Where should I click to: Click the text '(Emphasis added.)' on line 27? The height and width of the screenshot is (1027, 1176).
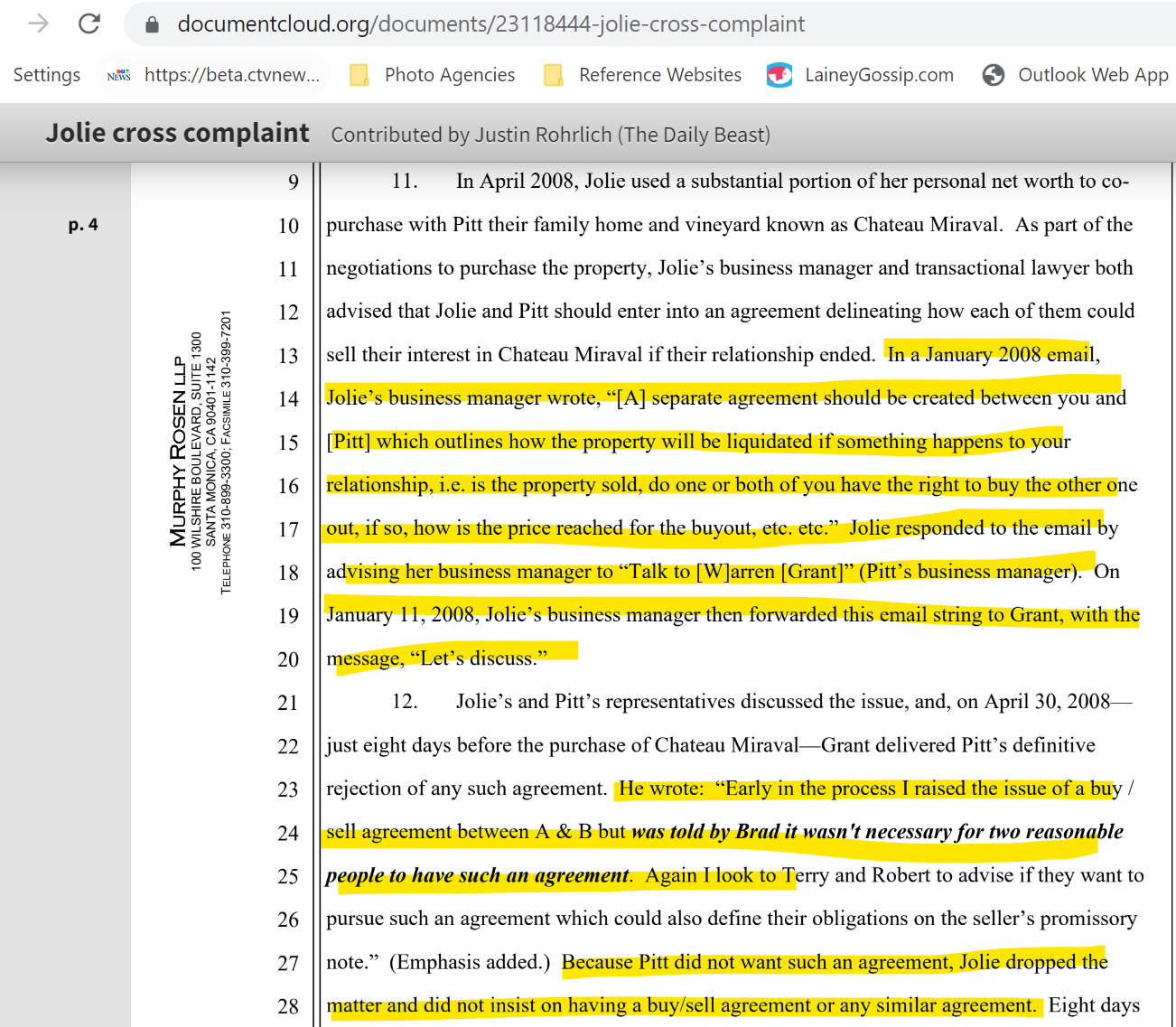click(470, 962)
